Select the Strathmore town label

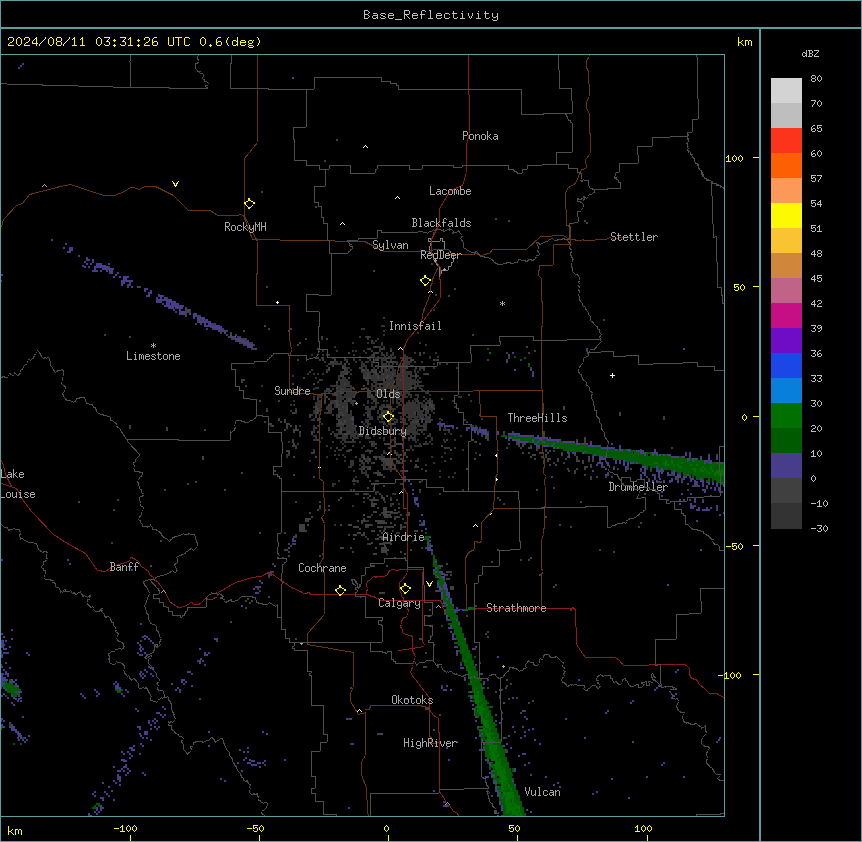tap(516, 608)
